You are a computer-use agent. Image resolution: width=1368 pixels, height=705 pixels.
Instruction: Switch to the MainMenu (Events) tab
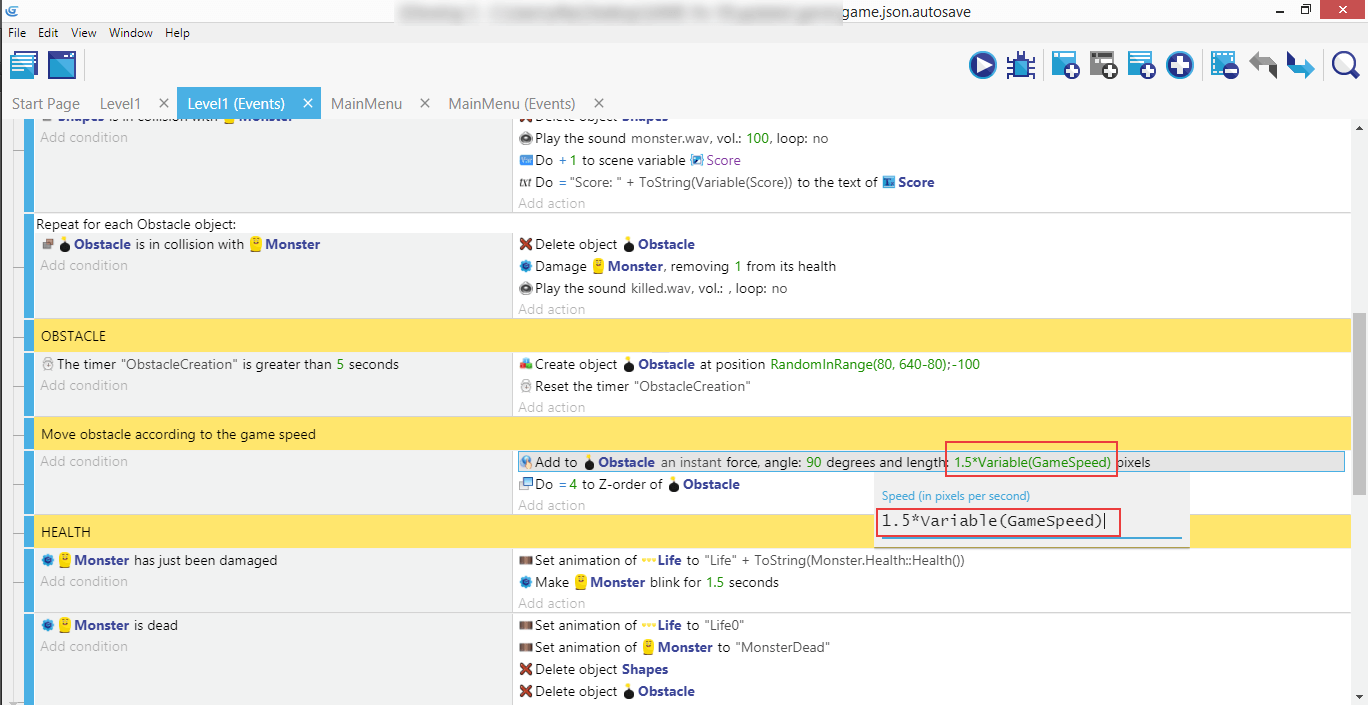tap(511, 104)
